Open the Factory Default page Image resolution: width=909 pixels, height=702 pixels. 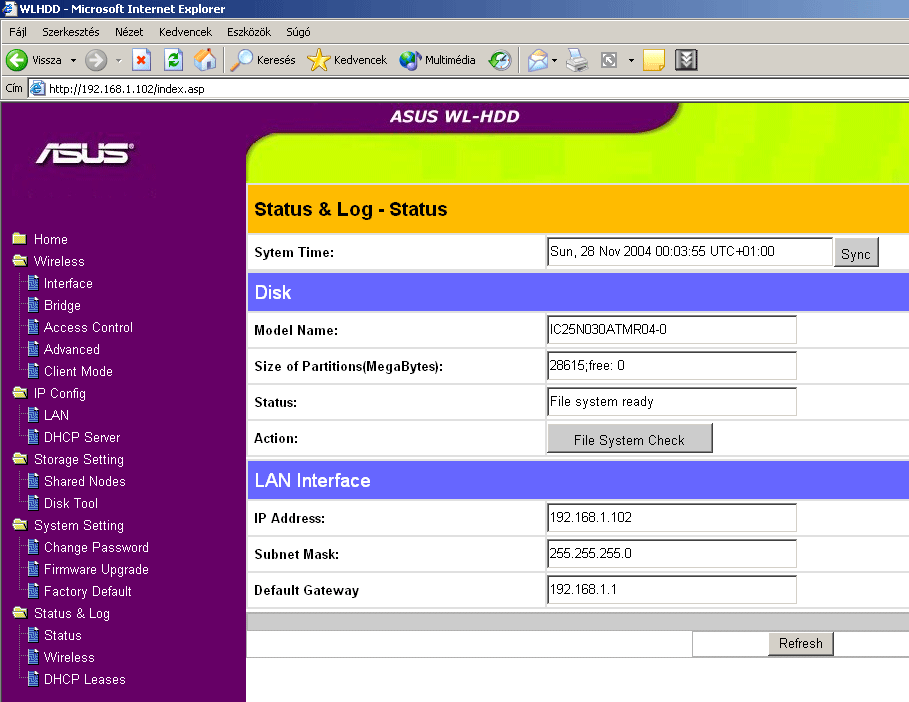(79, 591)
